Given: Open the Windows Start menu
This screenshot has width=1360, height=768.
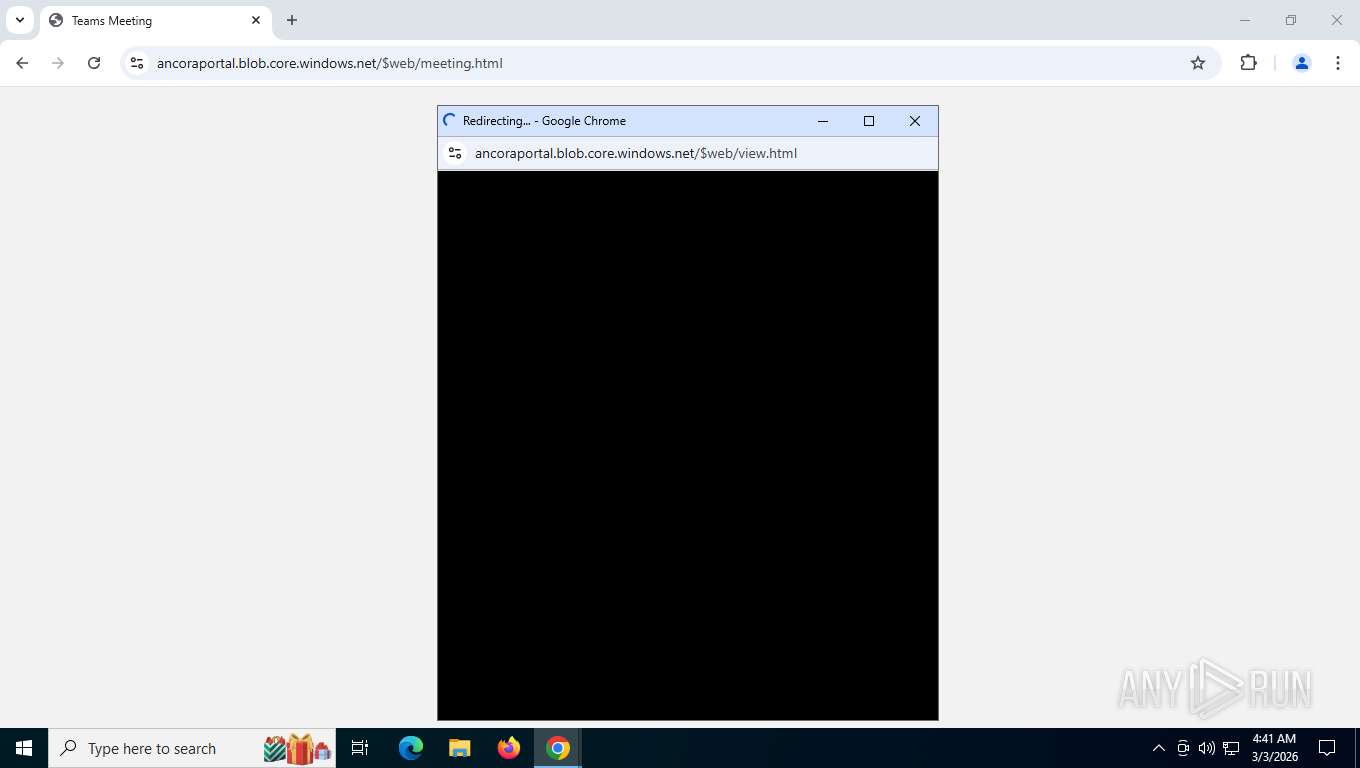Looking at the screenshot, I should pos(24,748).
